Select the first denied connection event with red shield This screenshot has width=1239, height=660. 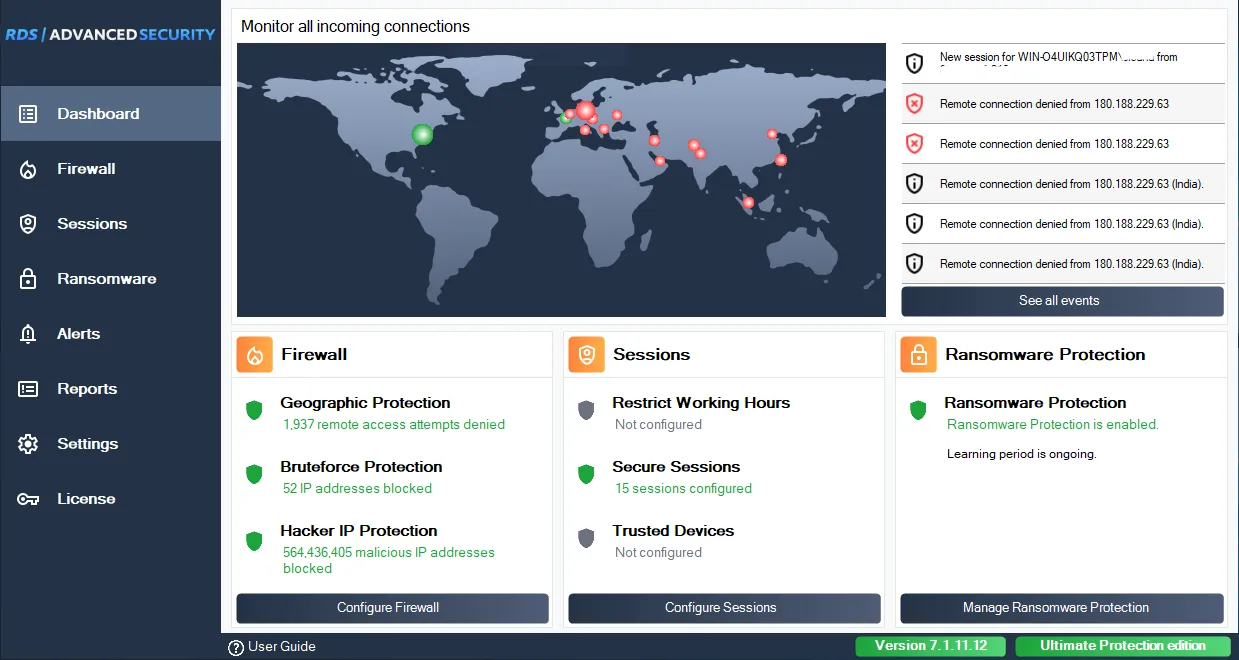coord(1054,104)
